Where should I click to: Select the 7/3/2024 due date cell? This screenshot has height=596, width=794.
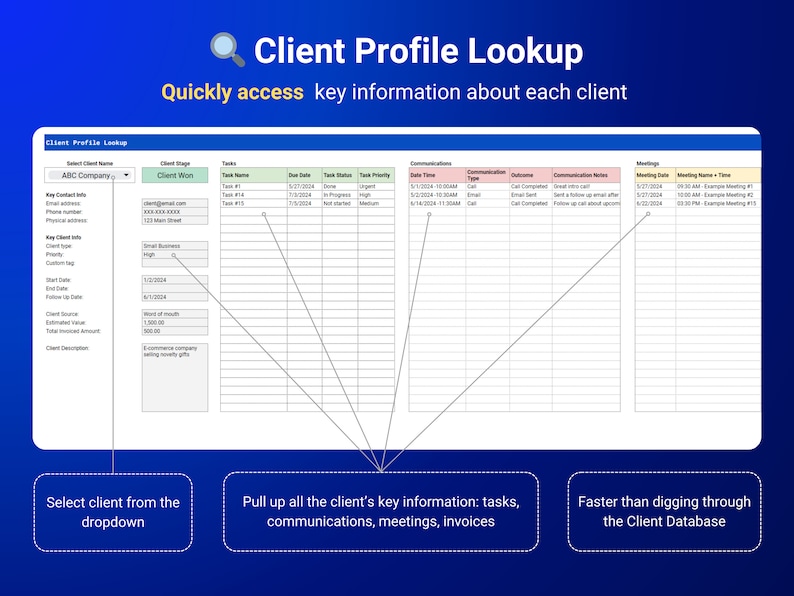coord(304,195)
